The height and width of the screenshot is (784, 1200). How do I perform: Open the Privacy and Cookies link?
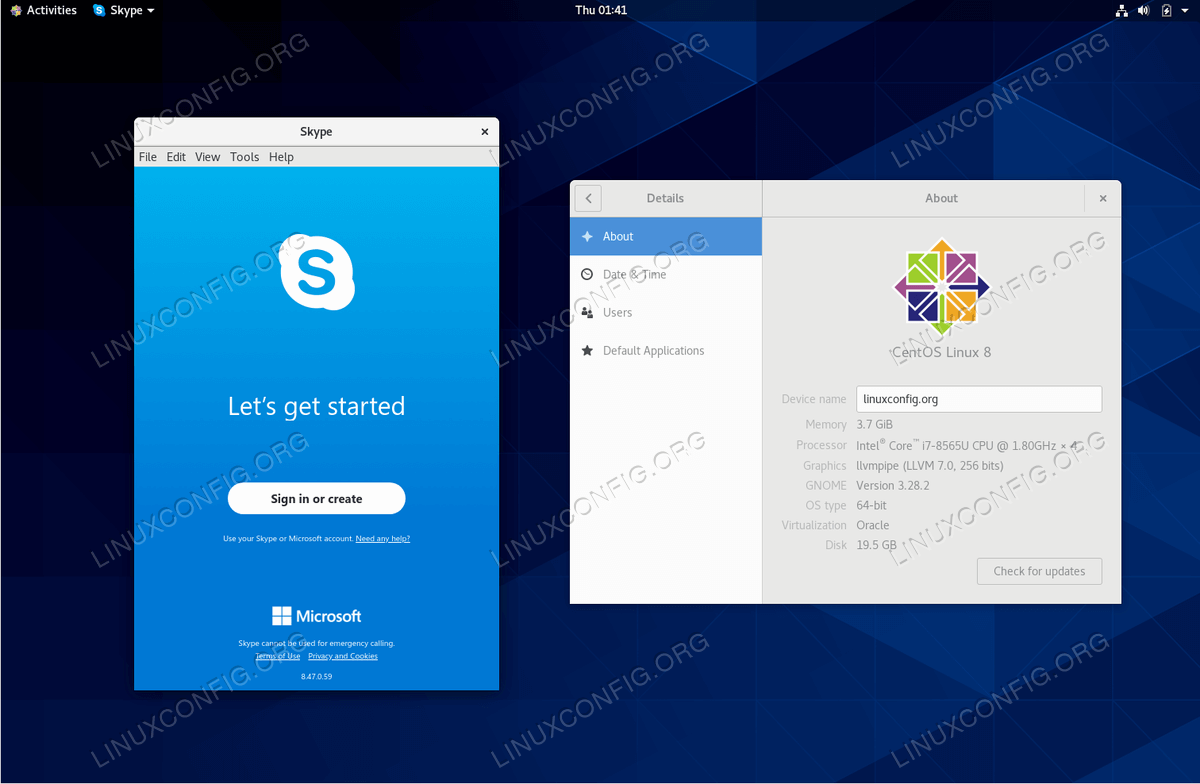[x=343, y=656]
